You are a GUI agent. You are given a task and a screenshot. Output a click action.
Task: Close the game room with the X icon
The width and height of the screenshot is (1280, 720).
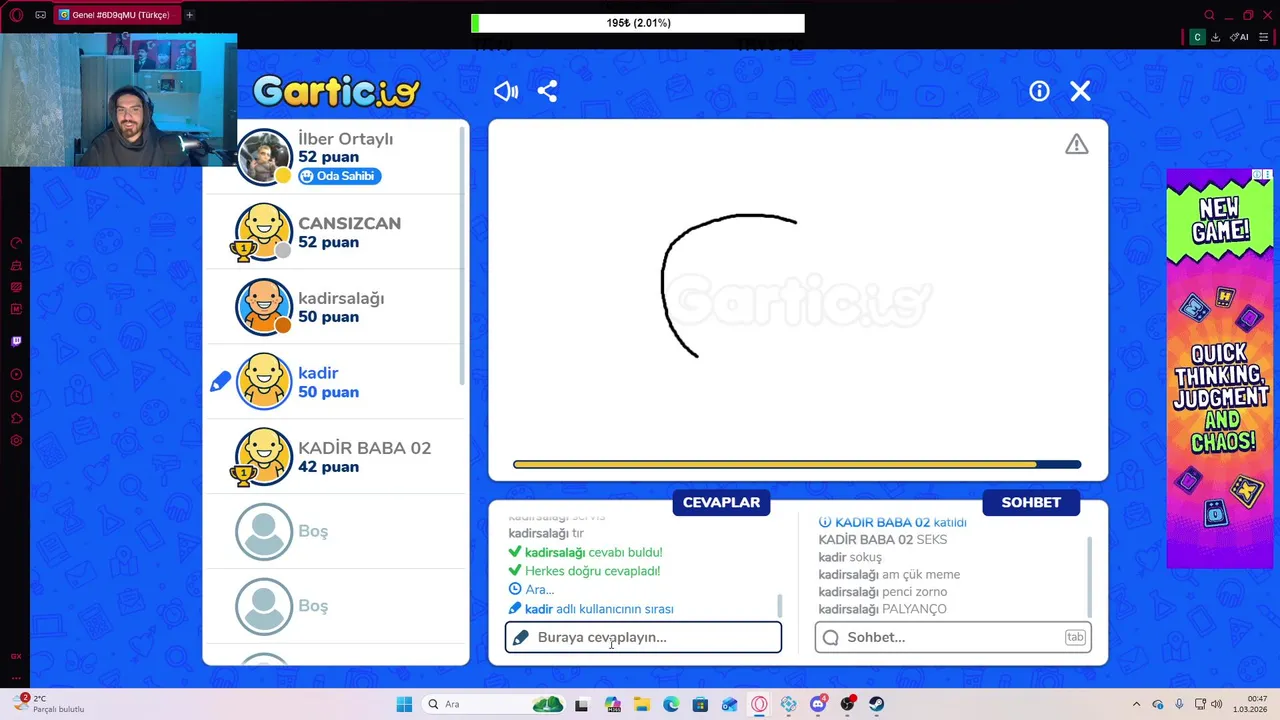click(x=1080, y=91)
